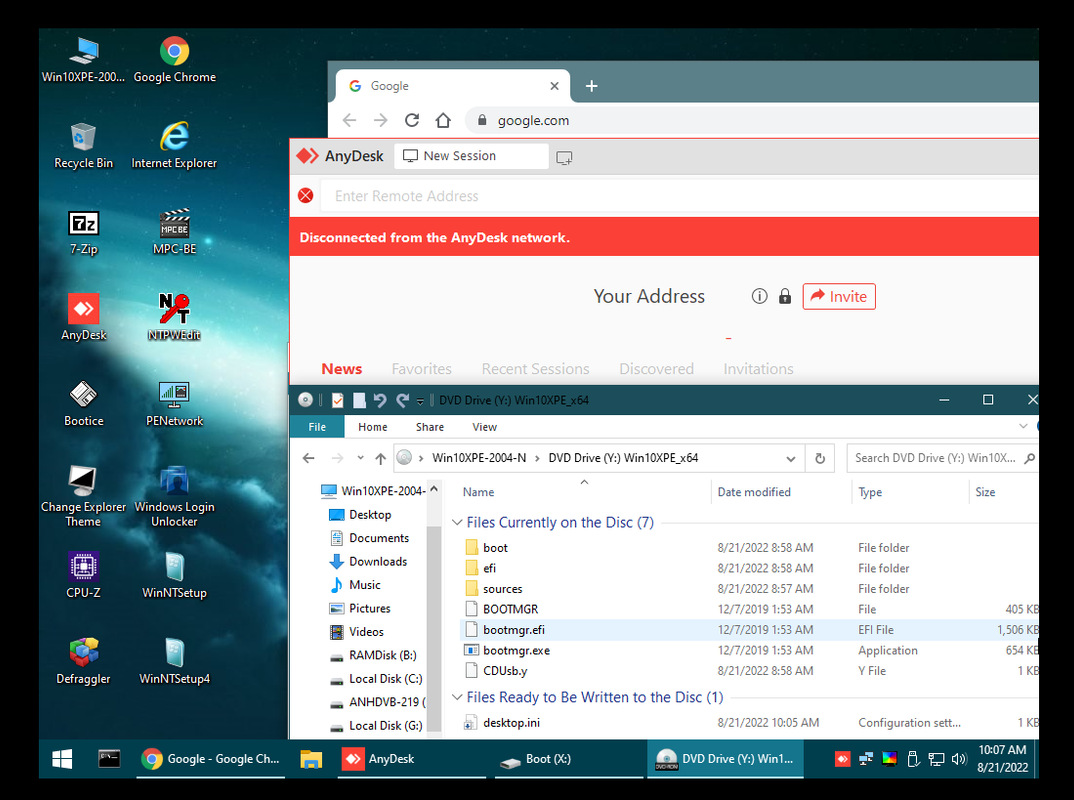The height and width of the screenshot is (800, 1074).
Task: Launch NTPWEdit desktop icon
Action: pyautogui.click(x=175, y=318)
